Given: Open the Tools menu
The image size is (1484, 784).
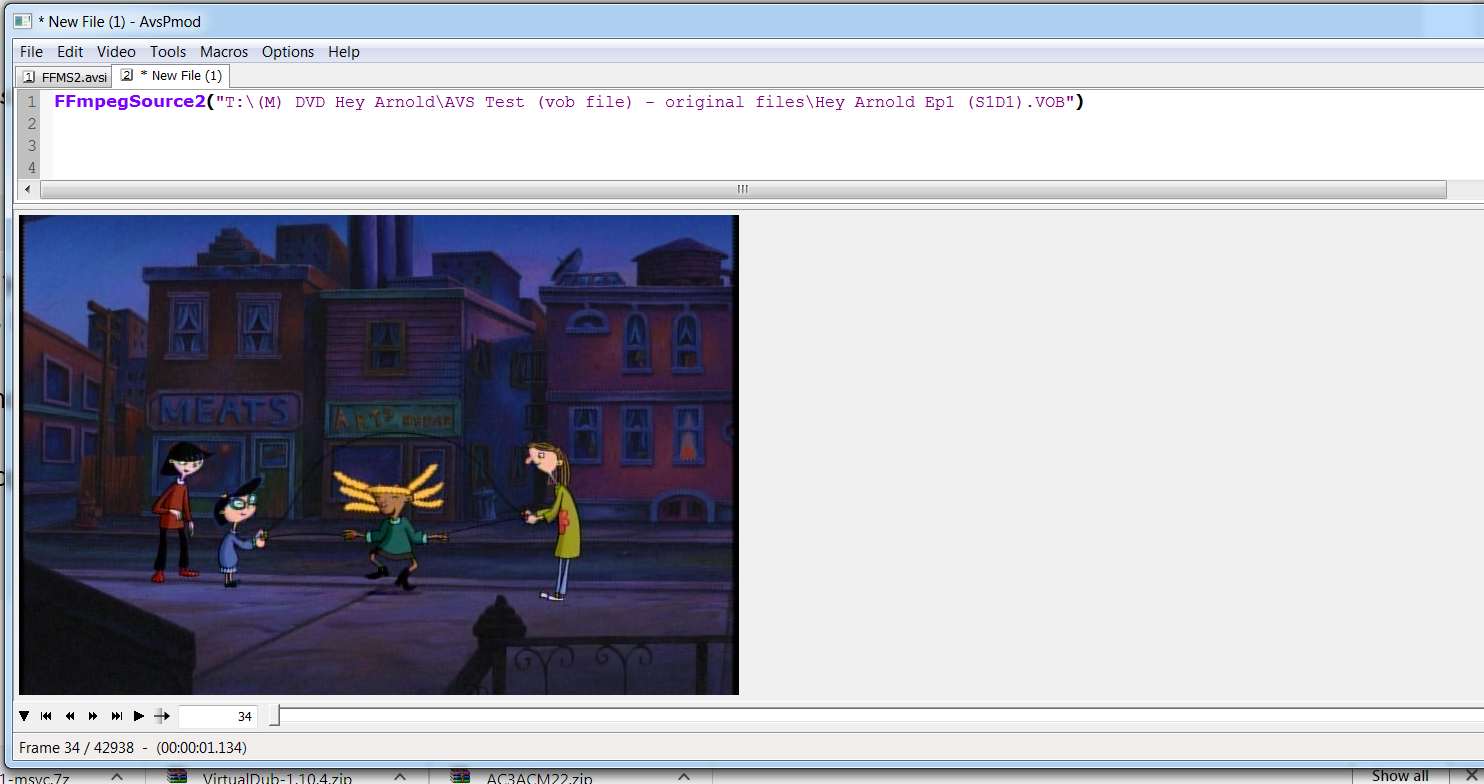Looking at the screenshot, I should coord(168,52).
